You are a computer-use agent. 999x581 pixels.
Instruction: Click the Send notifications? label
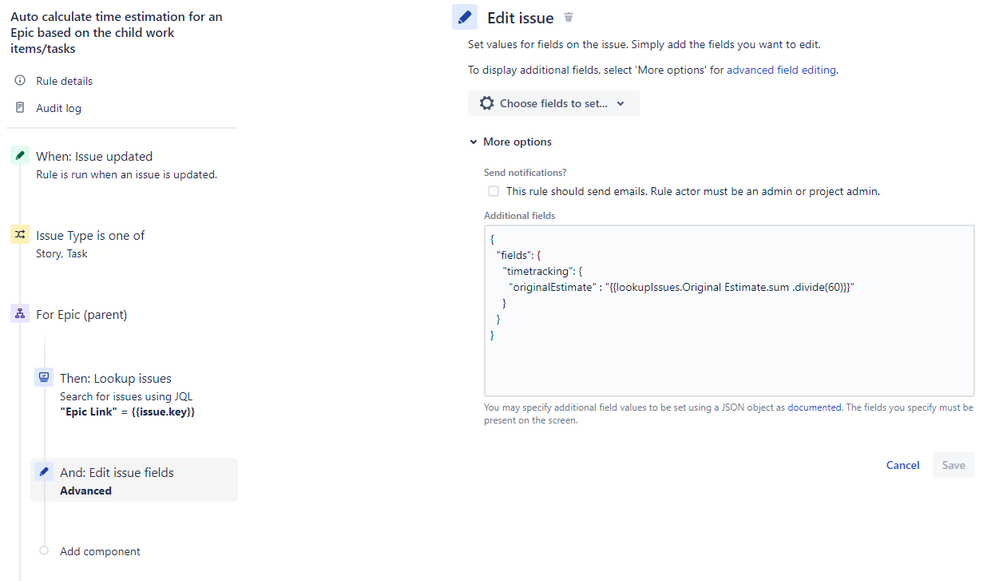(x=525, y=173)
